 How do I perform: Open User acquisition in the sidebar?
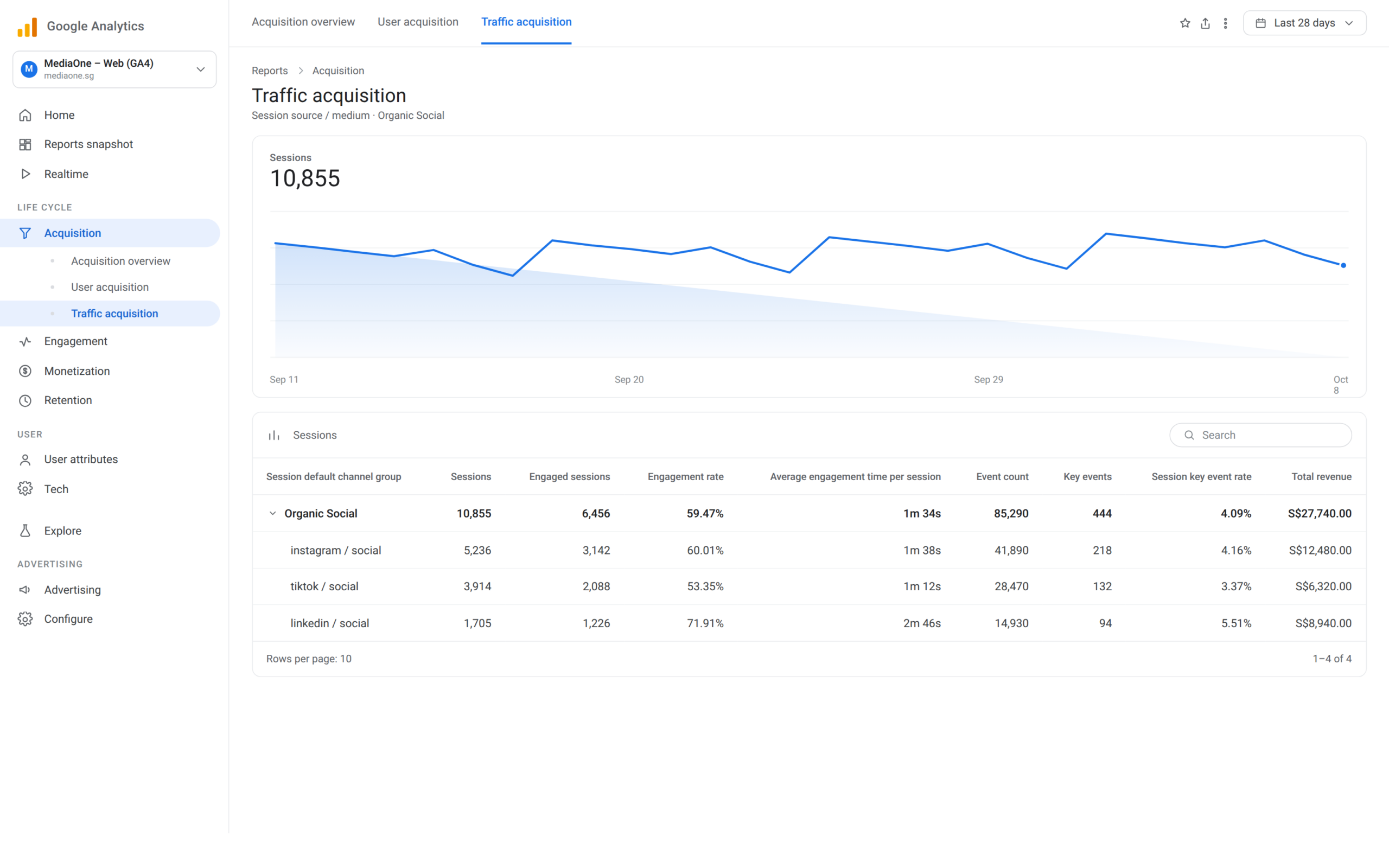(x=110, y=287)
